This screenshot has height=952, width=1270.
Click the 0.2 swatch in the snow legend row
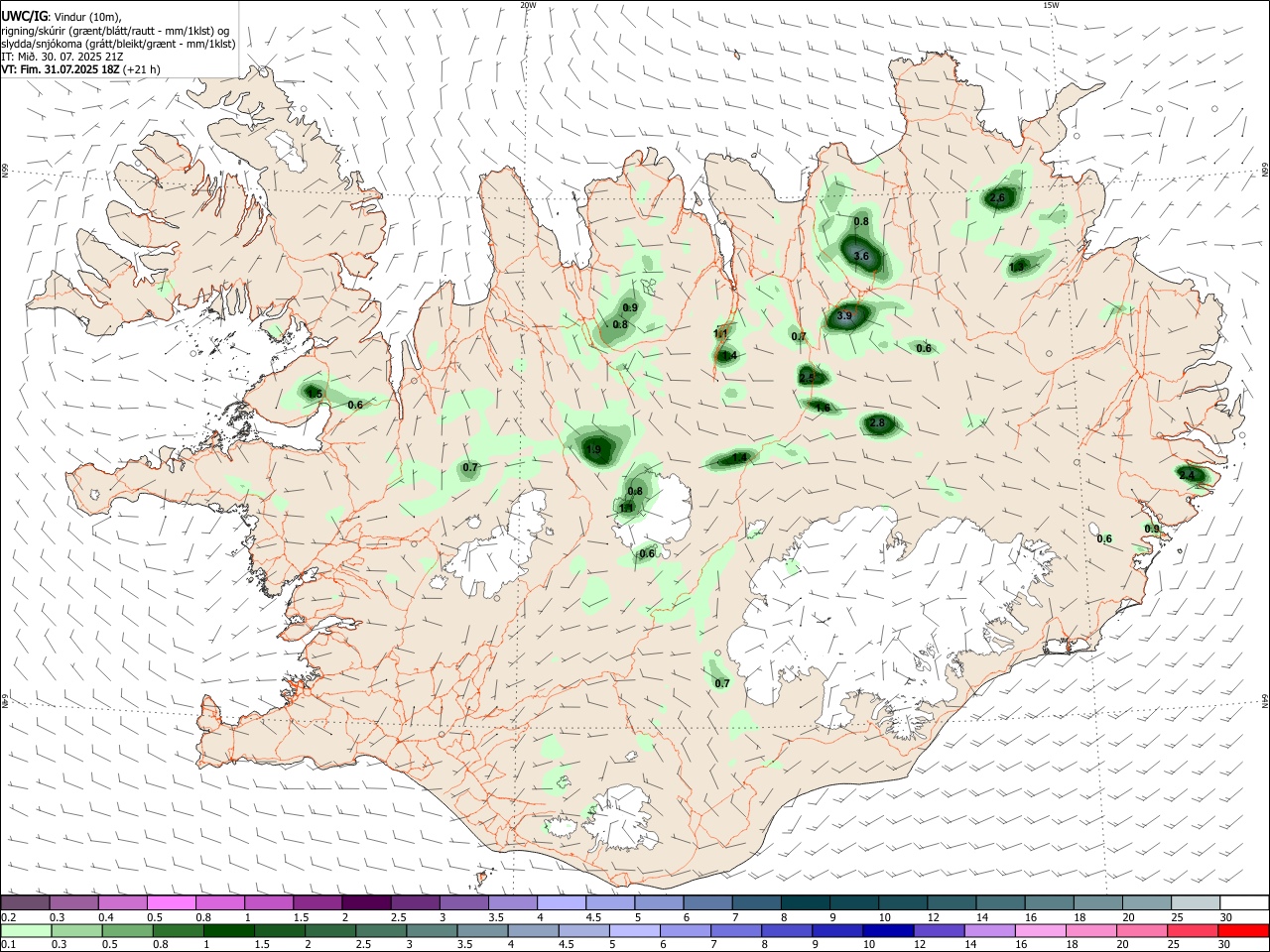click(x=26, y=902)
